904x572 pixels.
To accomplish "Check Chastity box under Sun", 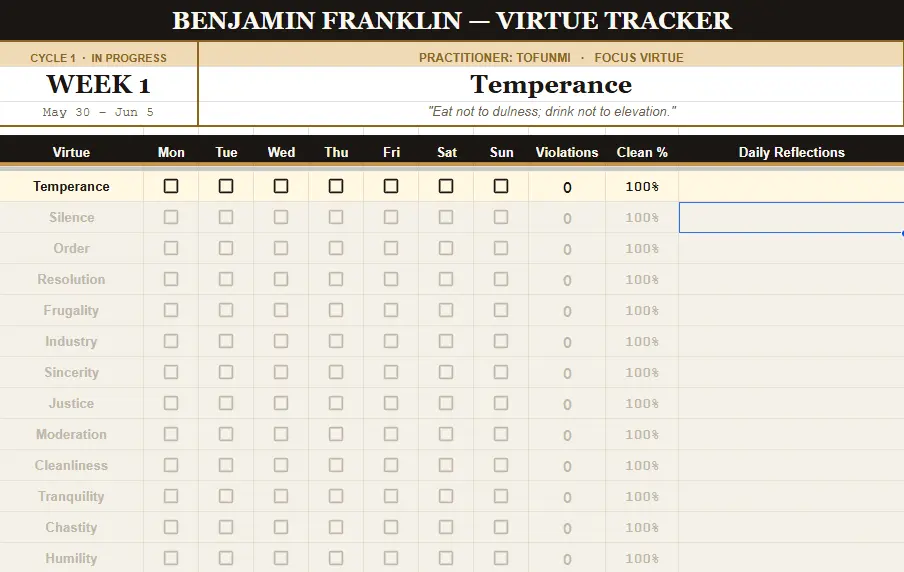I will (x=501, y=527).
